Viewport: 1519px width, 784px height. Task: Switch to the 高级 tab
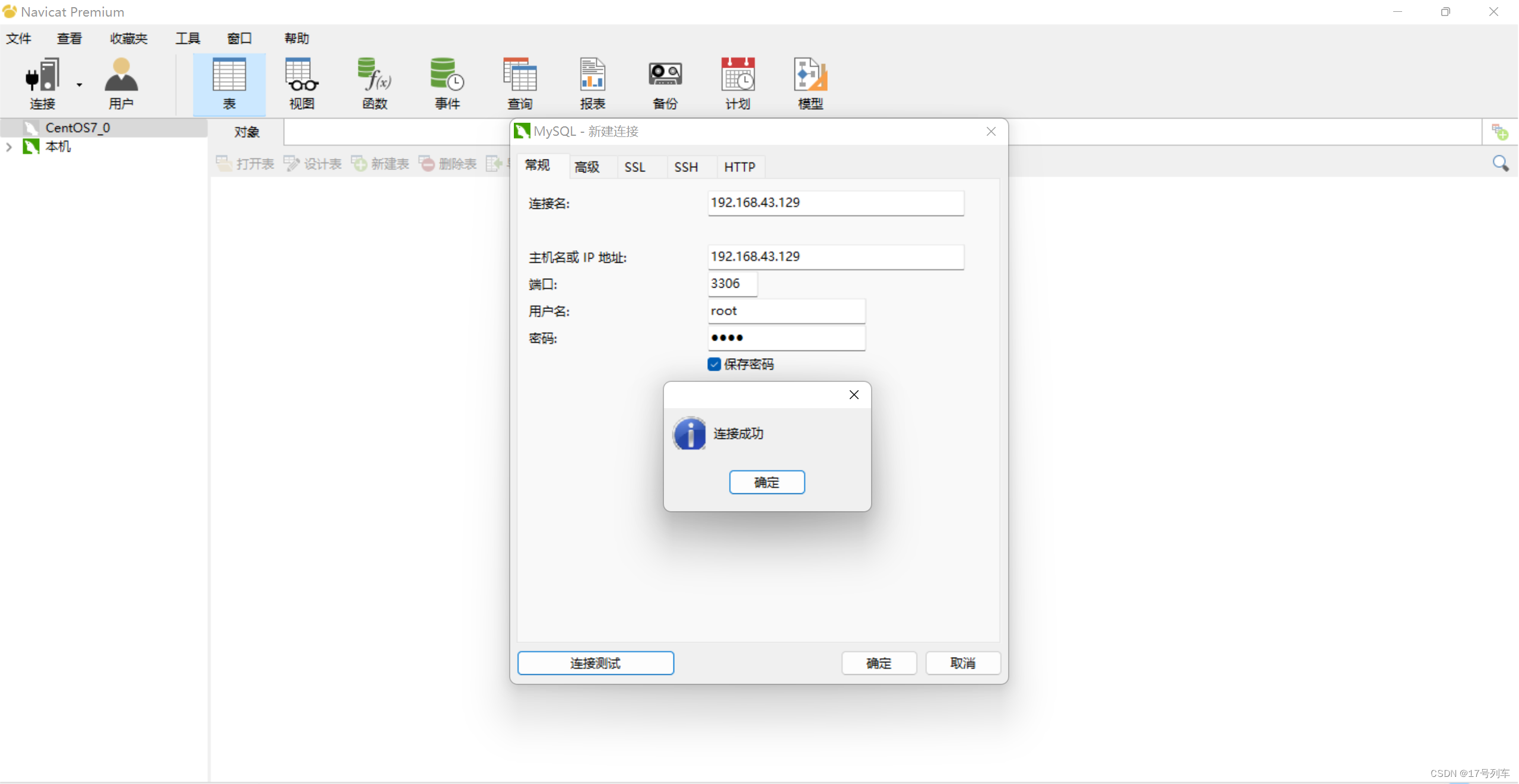(x=587, y=167)
